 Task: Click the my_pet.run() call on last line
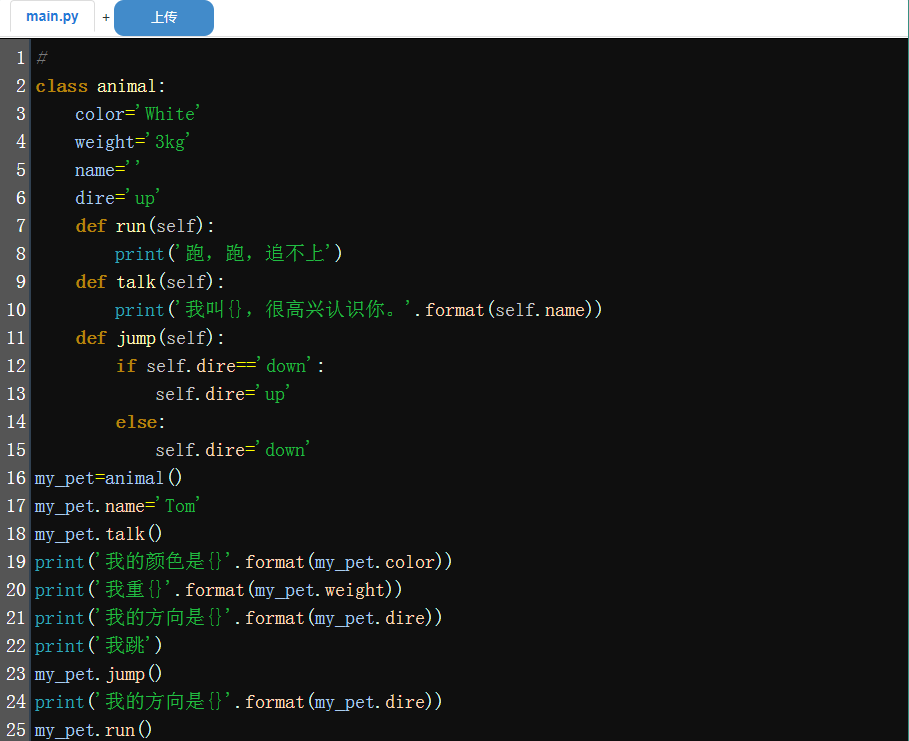click(93, 730)
